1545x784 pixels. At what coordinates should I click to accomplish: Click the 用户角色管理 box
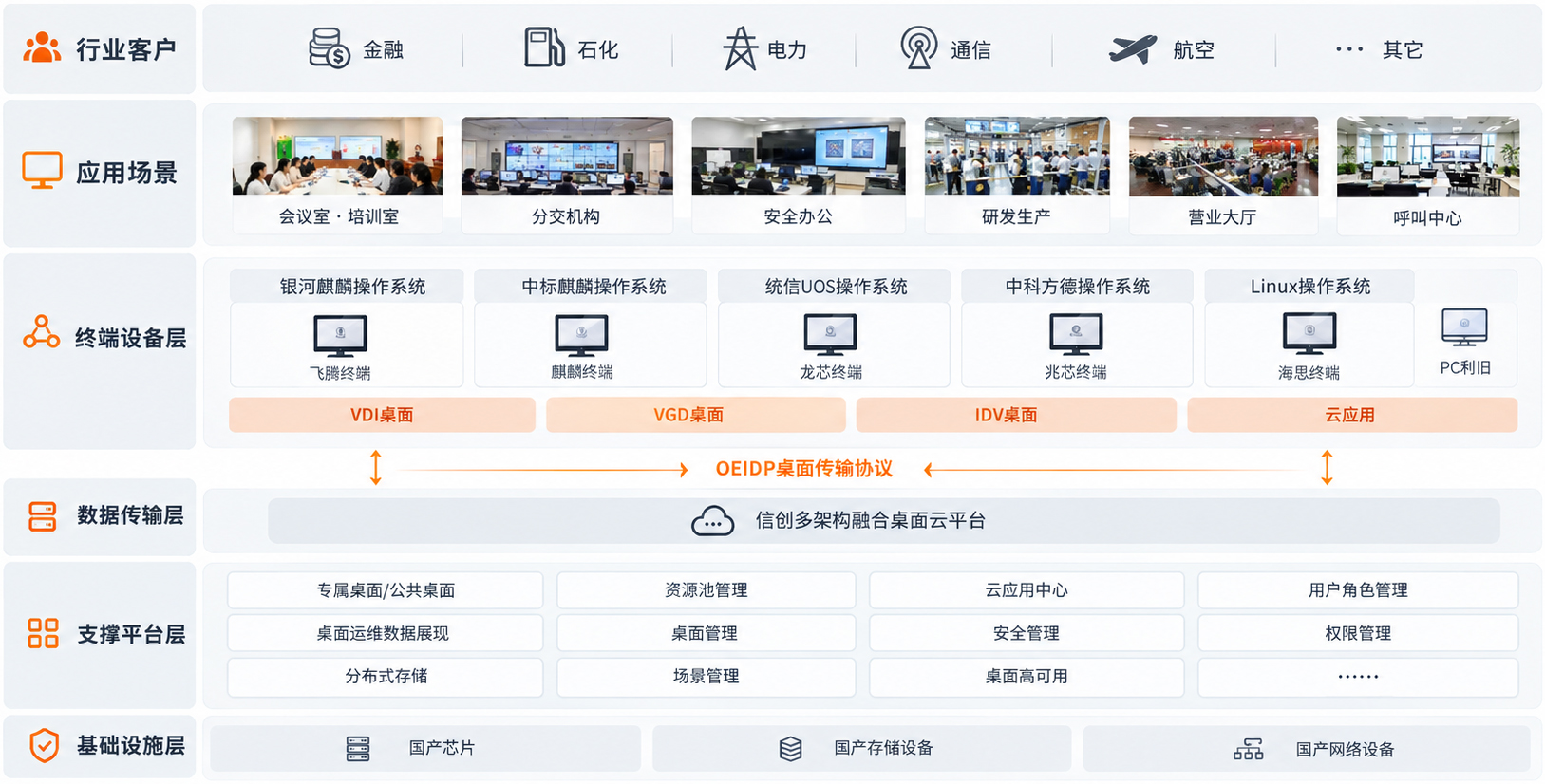click(1358, 589)
